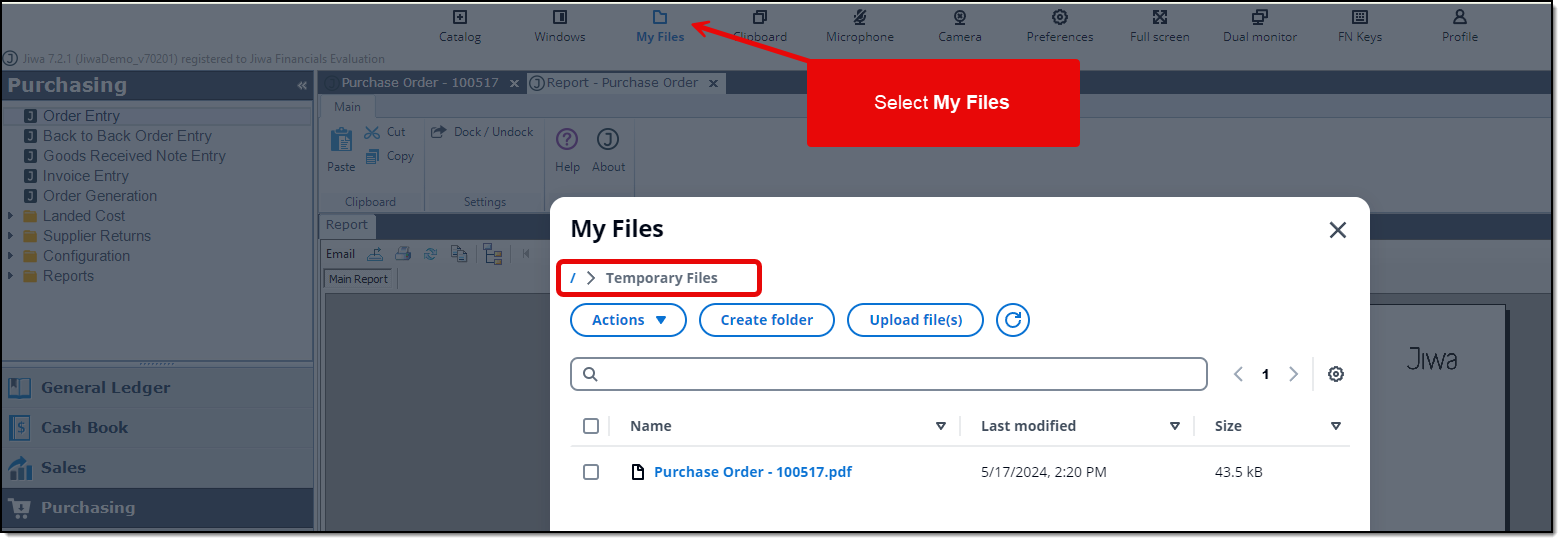Sort by the Name column arrow
The image size is (1562, 542).
tap(940, 426)
